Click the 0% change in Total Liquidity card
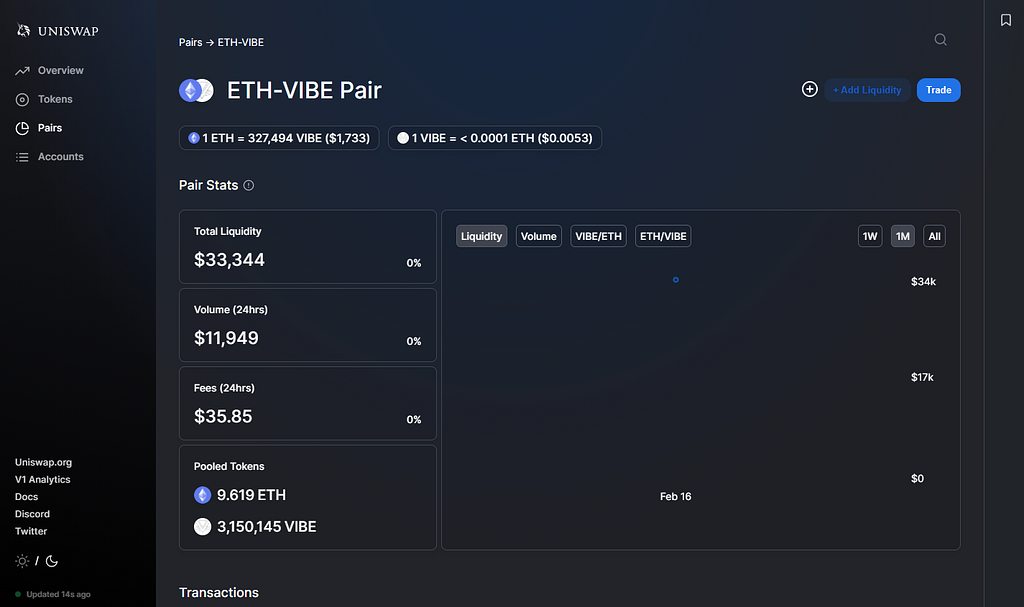 coord(414,263)
